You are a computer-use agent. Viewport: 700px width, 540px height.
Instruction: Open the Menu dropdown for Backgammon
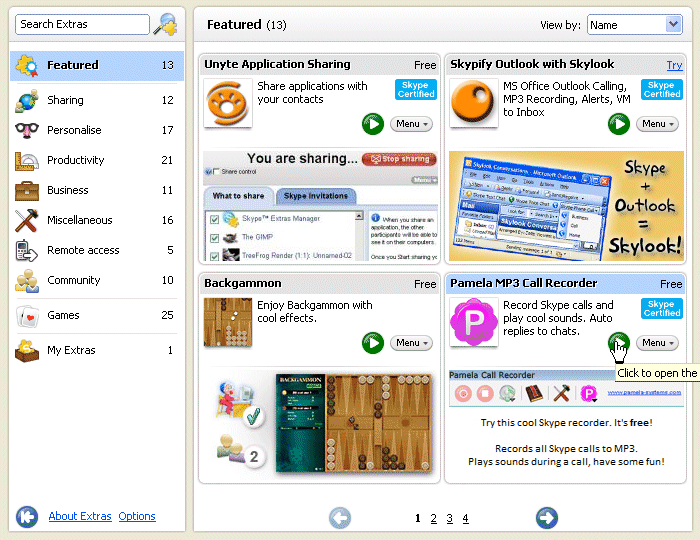tap(411, 343)
